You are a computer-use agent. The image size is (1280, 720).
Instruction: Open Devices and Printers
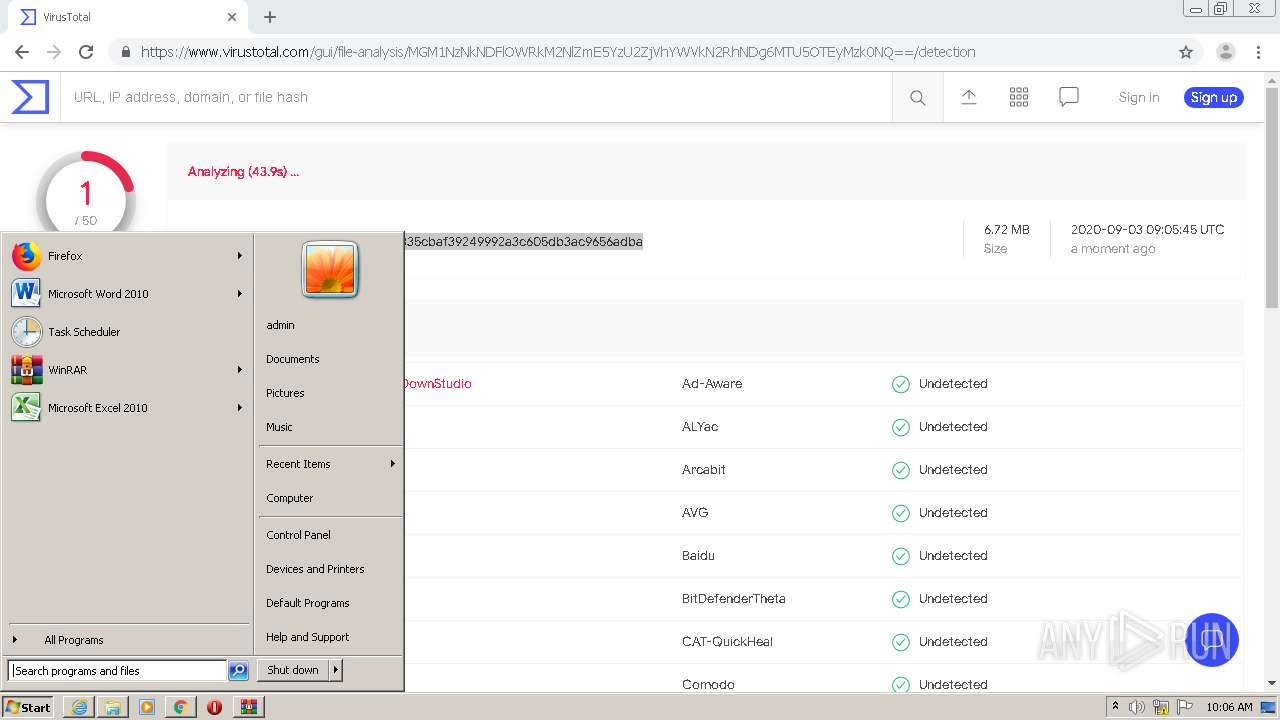pyautogui.click(x=315, y=569)
